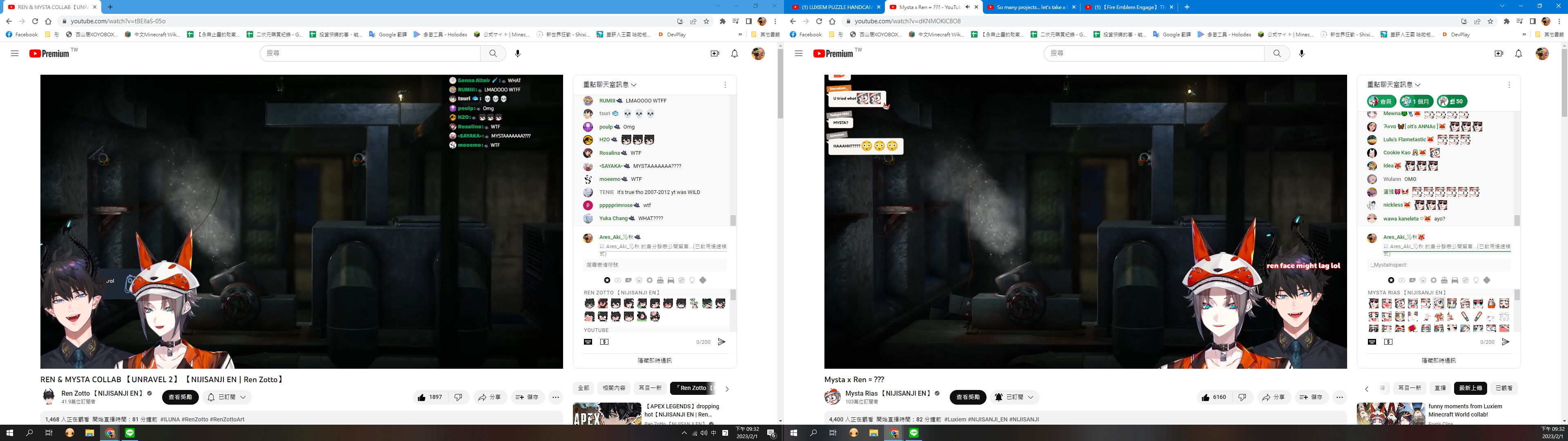Open more actions dots under Mysta video

[x=1340, y=397]
